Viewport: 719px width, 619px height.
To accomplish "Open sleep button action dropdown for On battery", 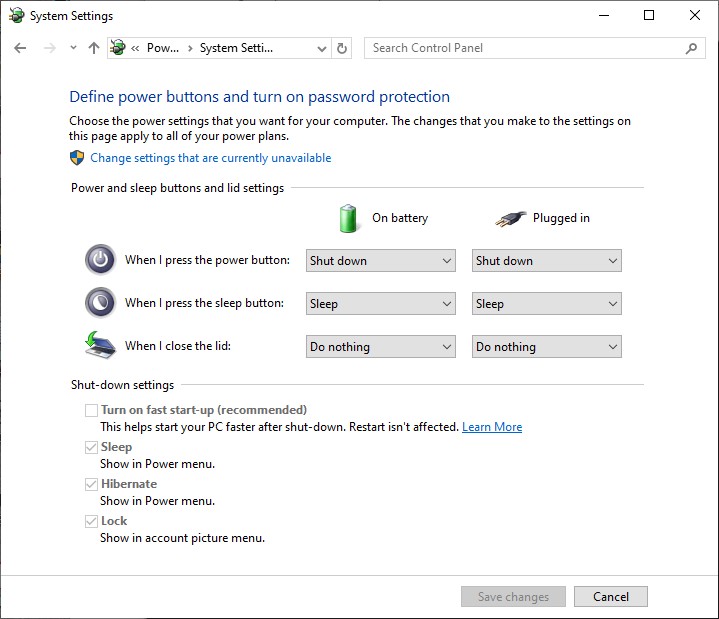I will point(381,304).
